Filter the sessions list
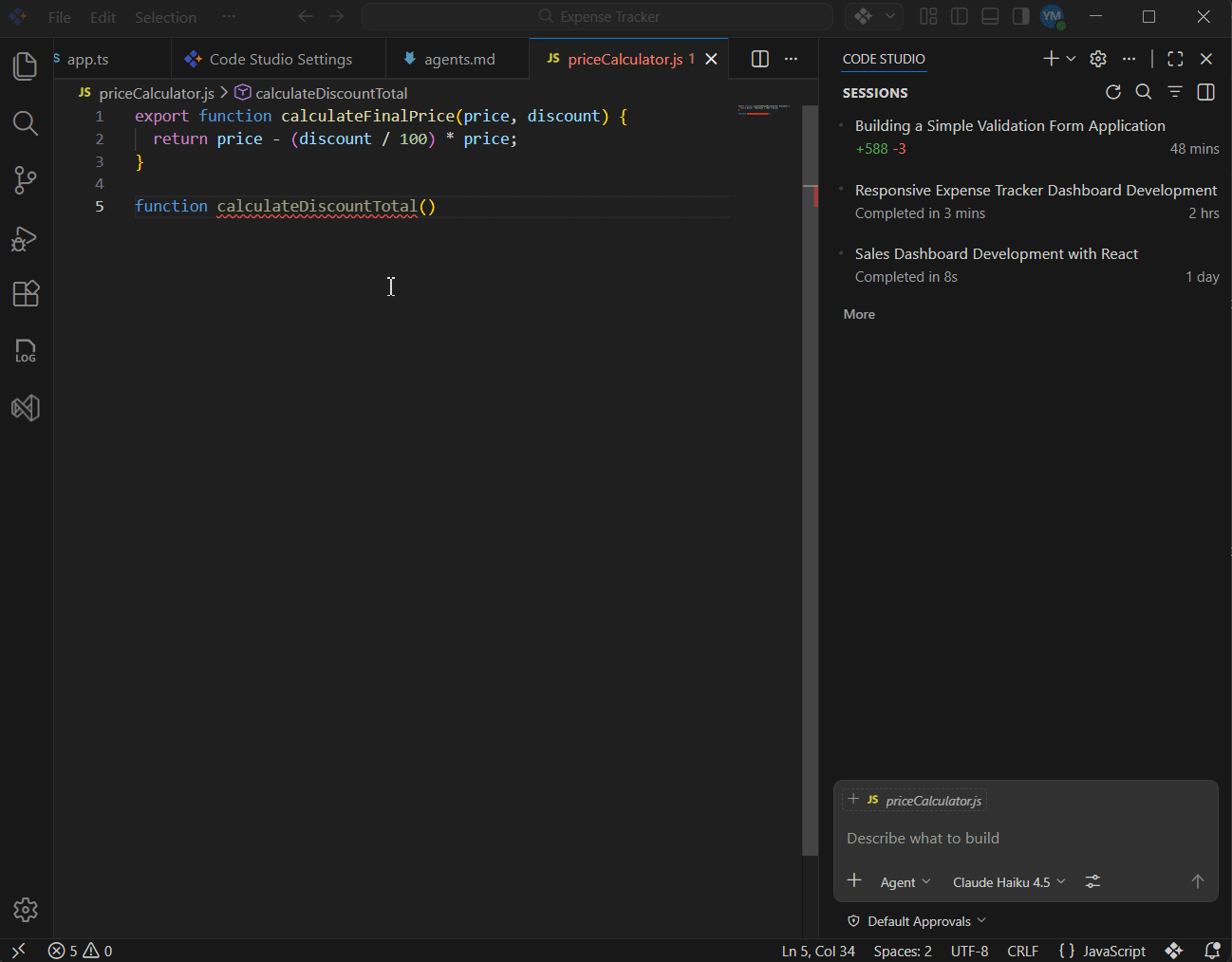 coord(1175,92)
